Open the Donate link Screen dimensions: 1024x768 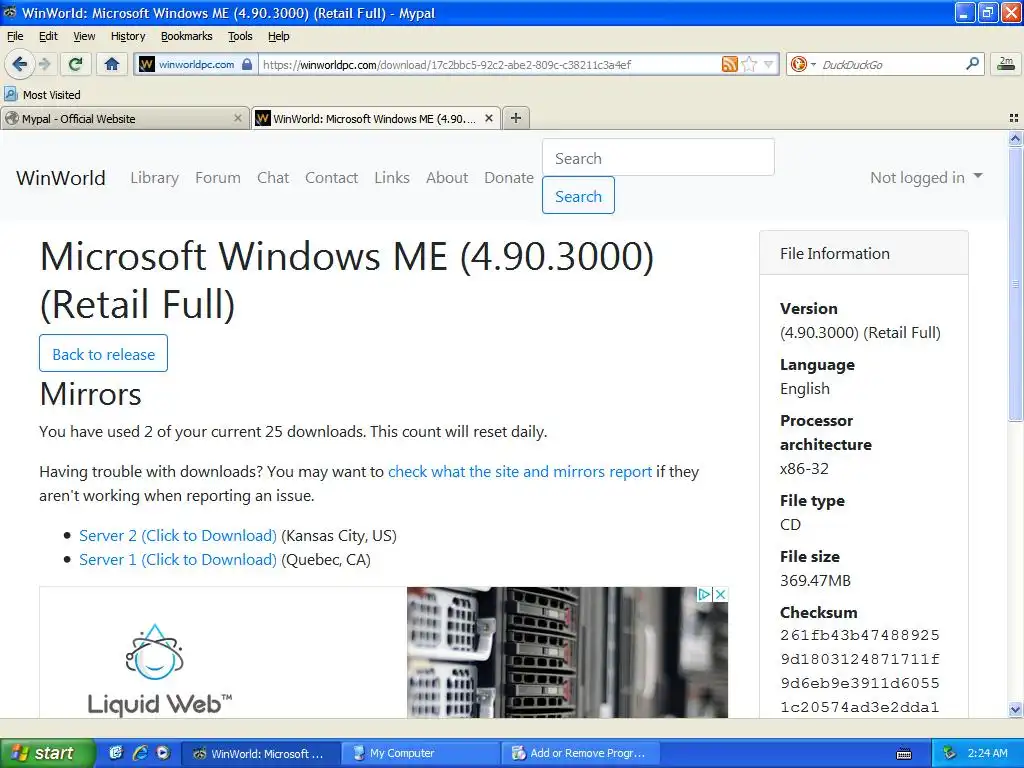click(x=509, y=178)
